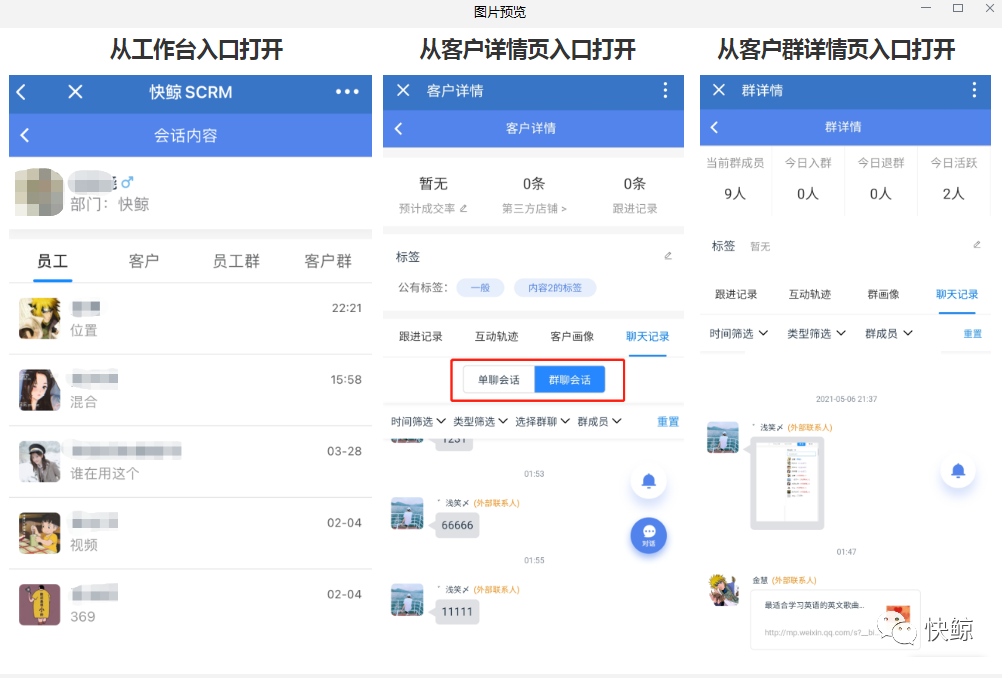
Task: Click the 一般 public tag
Action: coord(480,288)
